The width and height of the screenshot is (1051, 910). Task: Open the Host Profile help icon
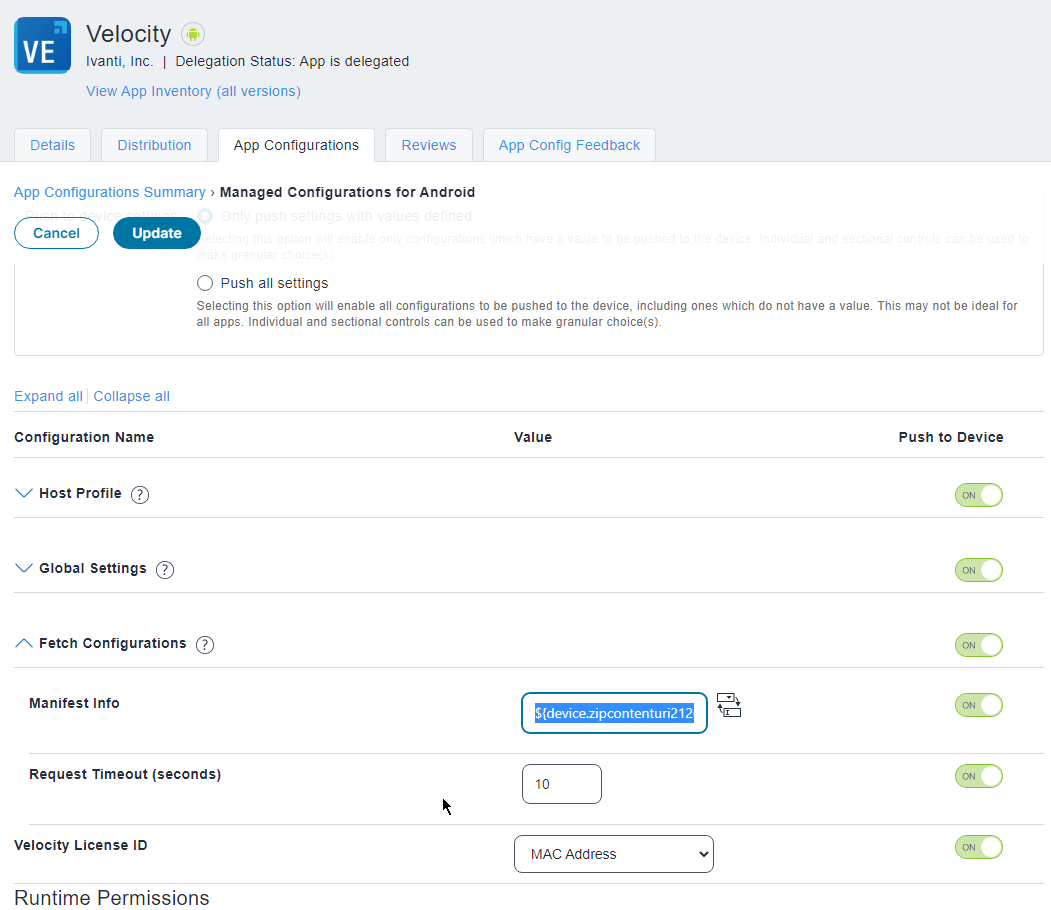[x=139, y=494]
